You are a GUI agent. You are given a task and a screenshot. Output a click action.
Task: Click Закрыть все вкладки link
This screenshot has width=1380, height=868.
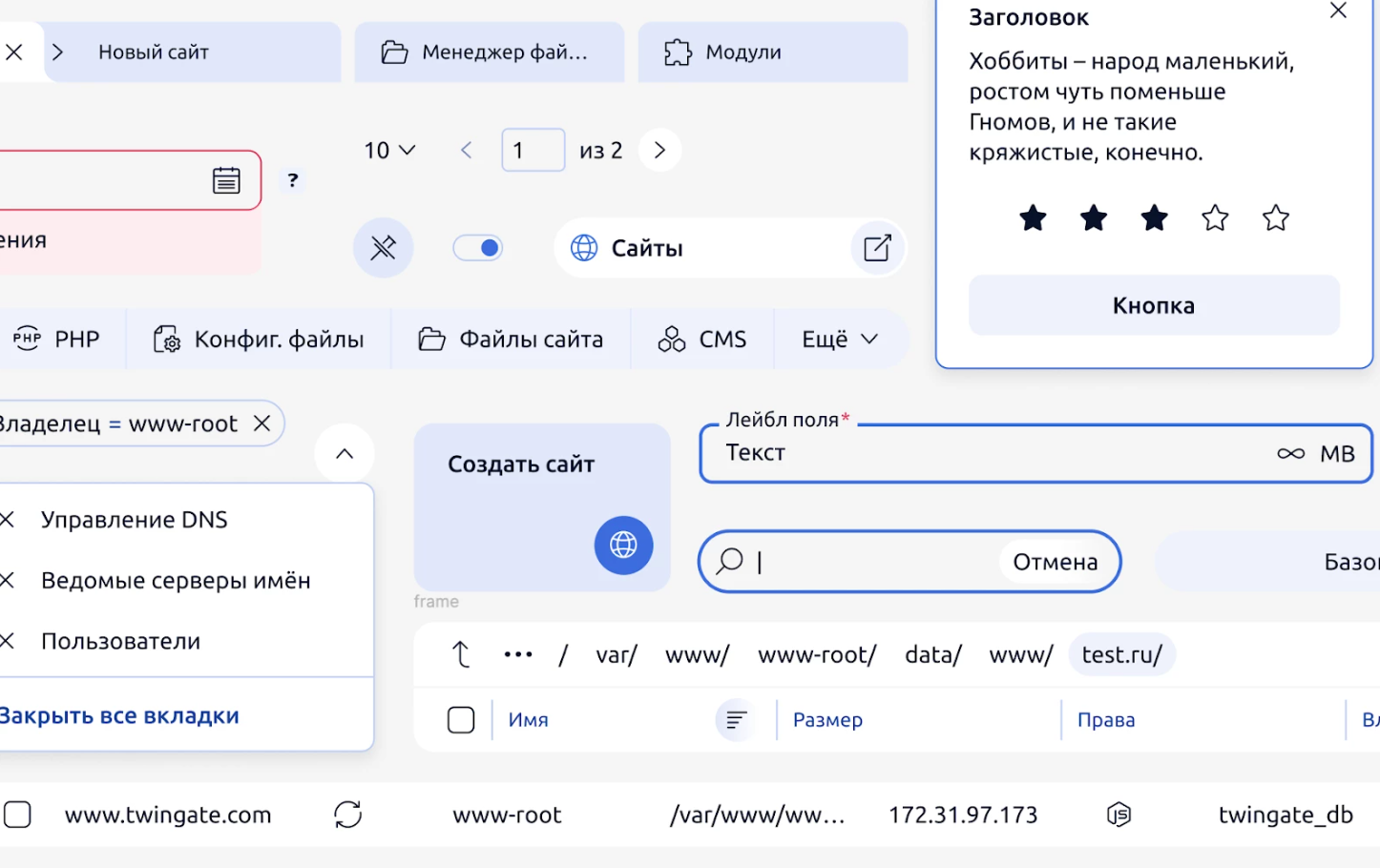pos(119,716)
